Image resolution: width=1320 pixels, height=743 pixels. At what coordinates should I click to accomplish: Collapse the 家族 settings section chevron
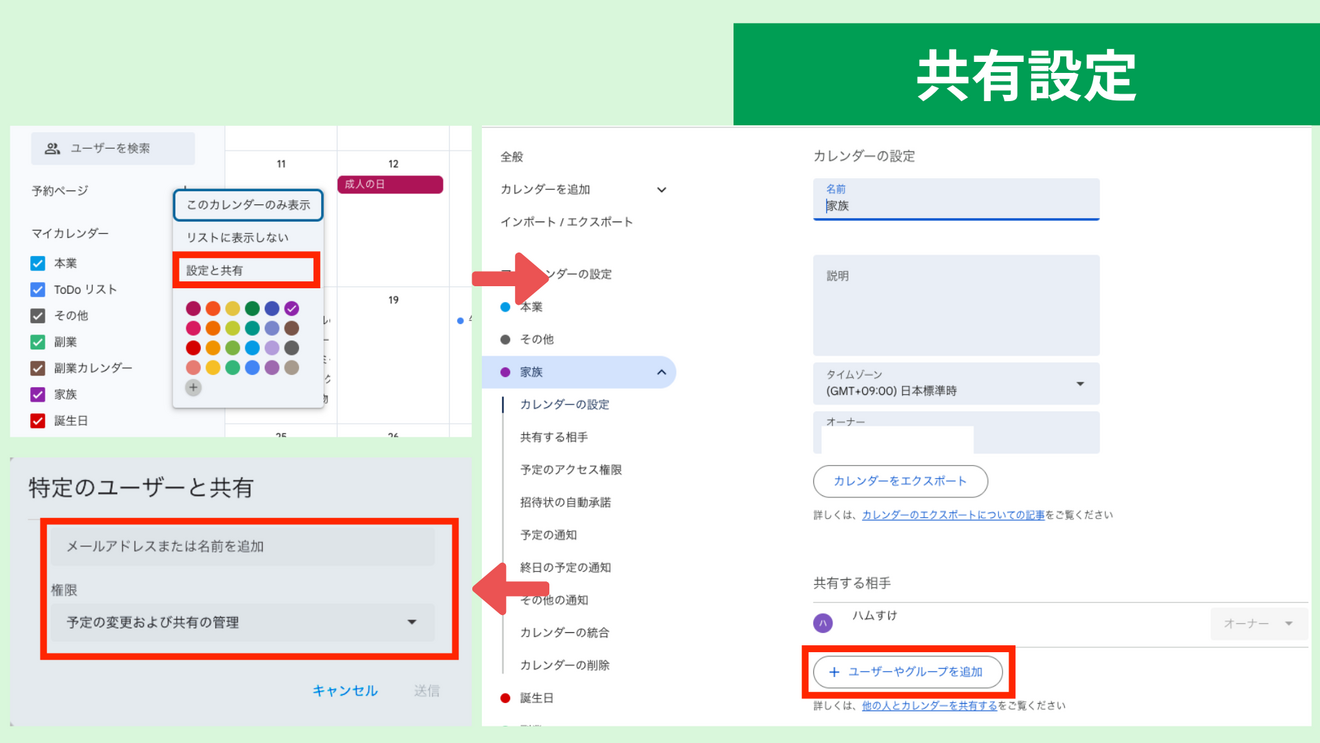[661, 372]
